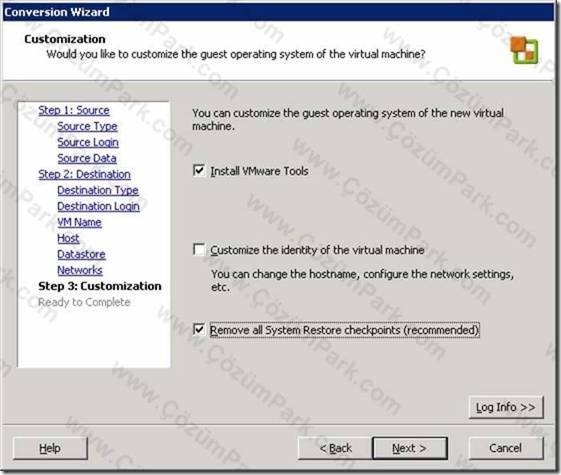The height and width of the screenshot is (475, 561).
Task: Click the 'You can change the hostname' description
Action: pos(362,281)
